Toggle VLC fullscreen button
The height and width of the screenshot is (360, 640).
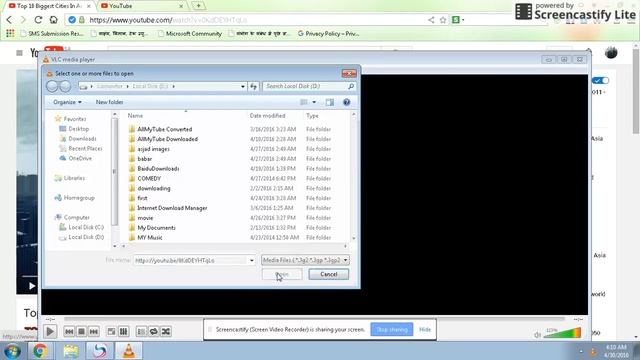tap(111, 331)
